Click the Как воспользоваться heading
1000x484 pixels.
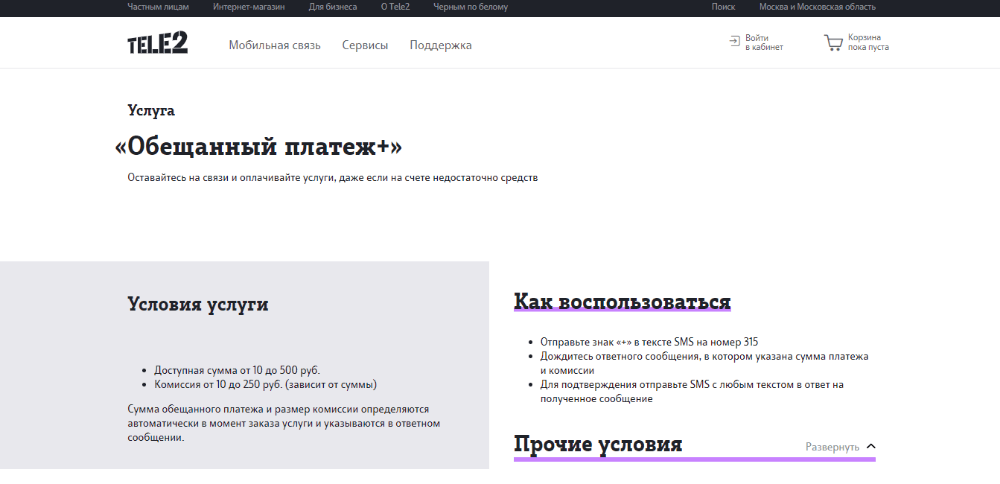click(622, 302)
